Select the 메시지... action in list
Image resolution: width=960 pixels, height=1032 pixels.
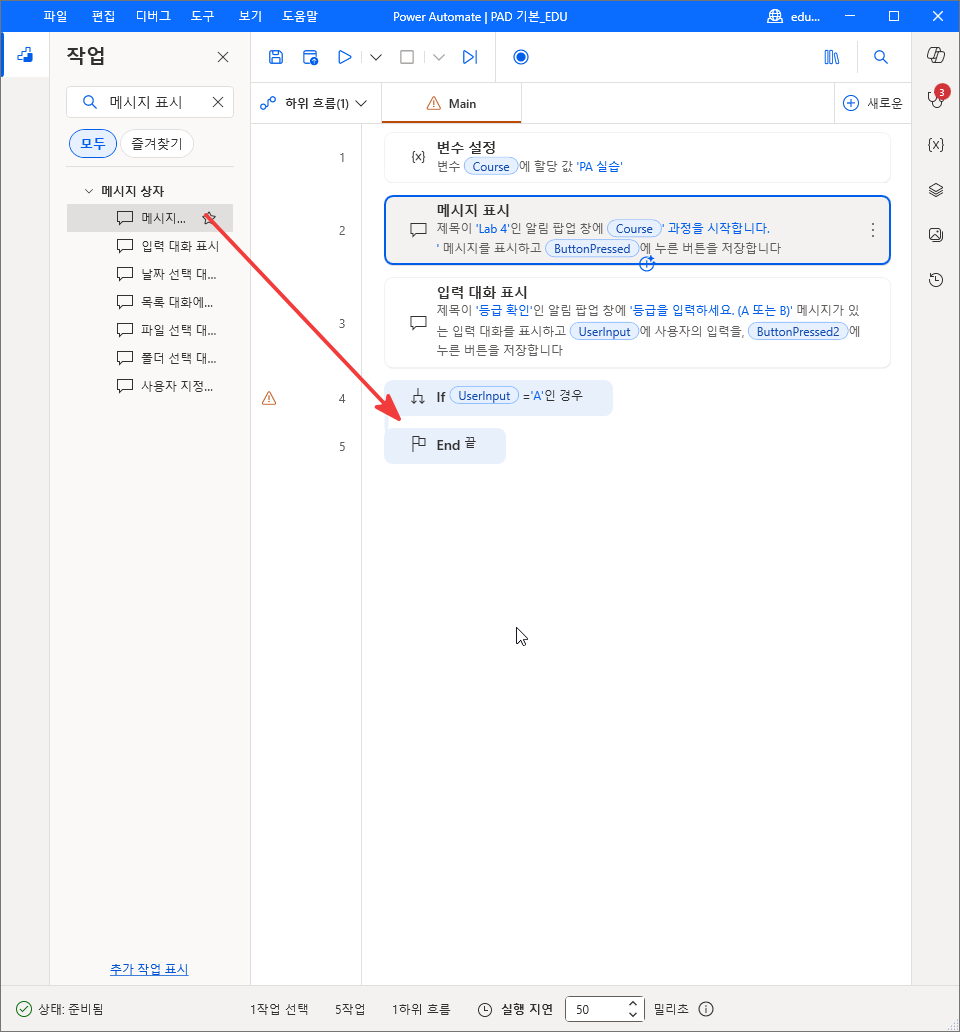(x=150, y=218)
